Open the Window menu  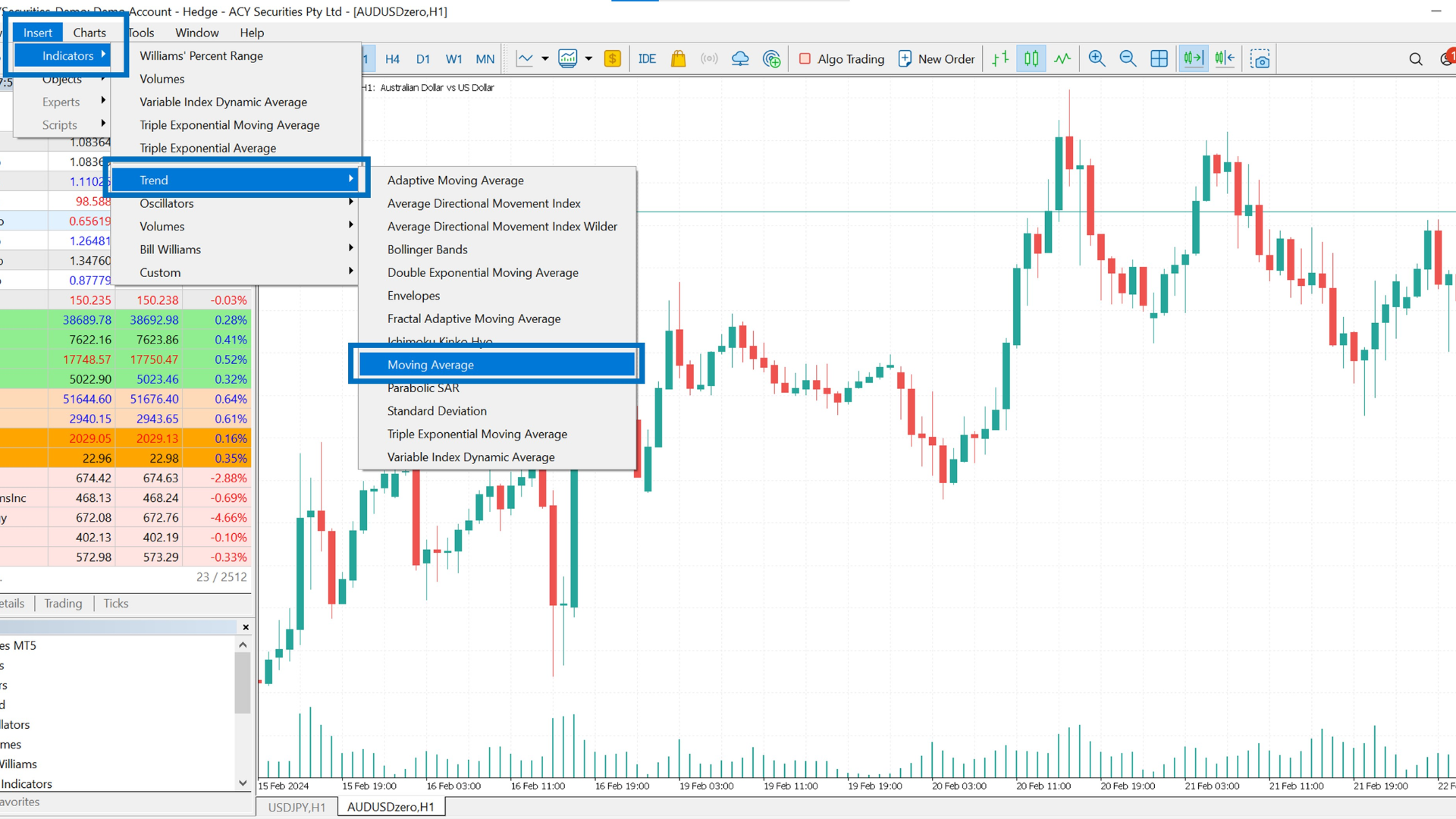(x=197, y=33)
